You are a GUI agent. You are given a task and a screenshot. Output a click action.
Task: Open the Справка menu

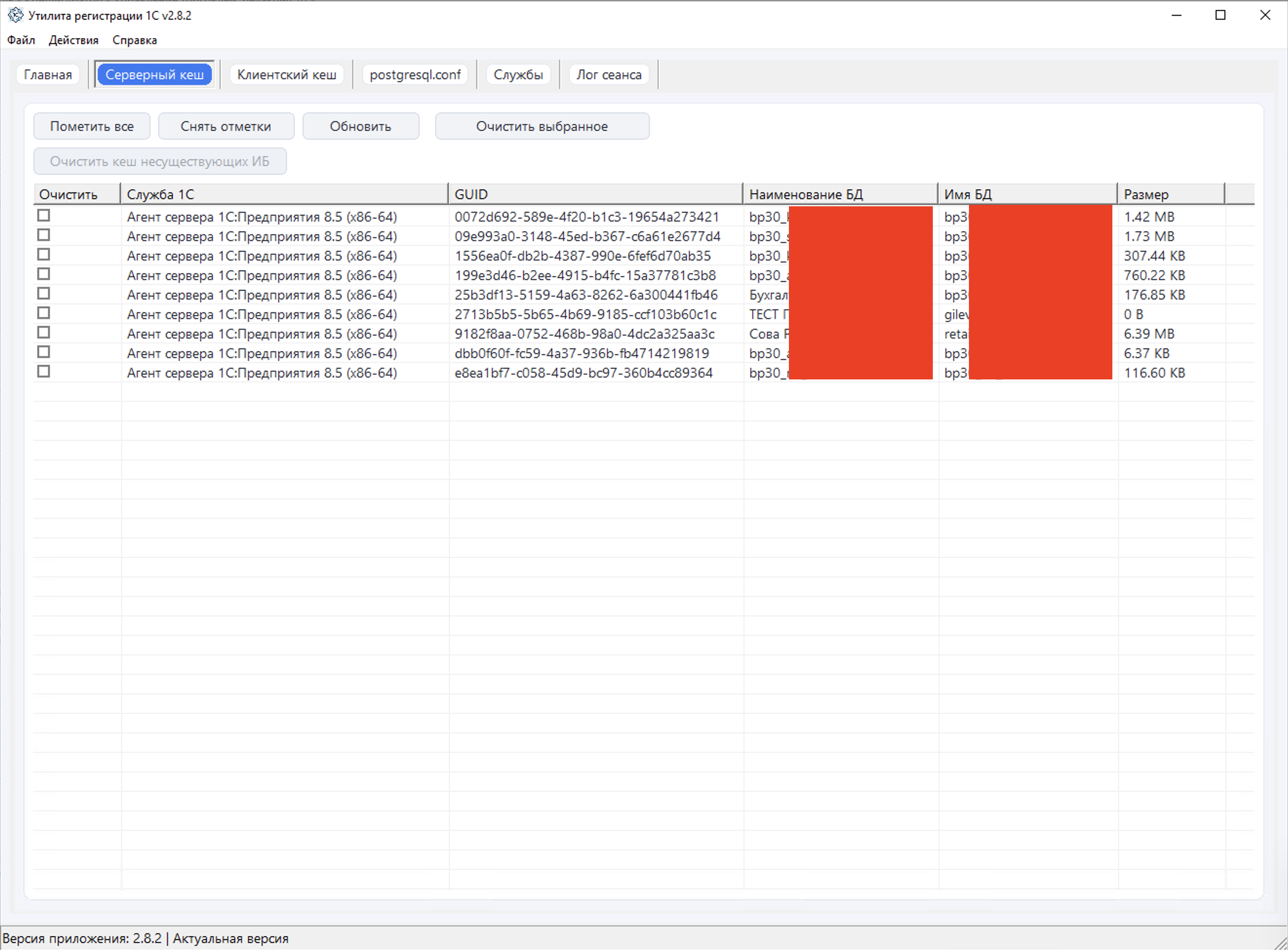point(135,40)
